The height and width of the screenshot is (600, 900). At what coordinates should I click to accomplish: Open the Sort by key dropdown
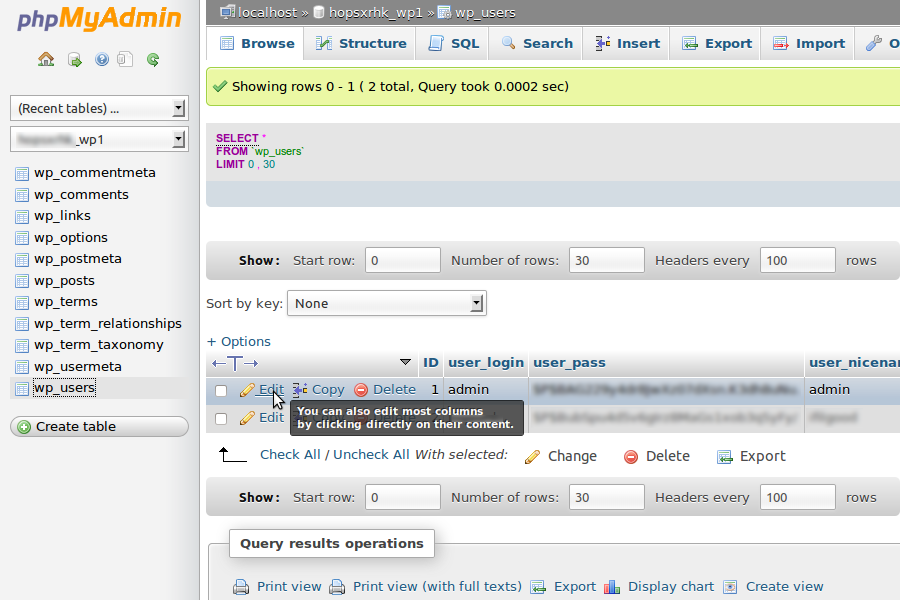(386, 303)
